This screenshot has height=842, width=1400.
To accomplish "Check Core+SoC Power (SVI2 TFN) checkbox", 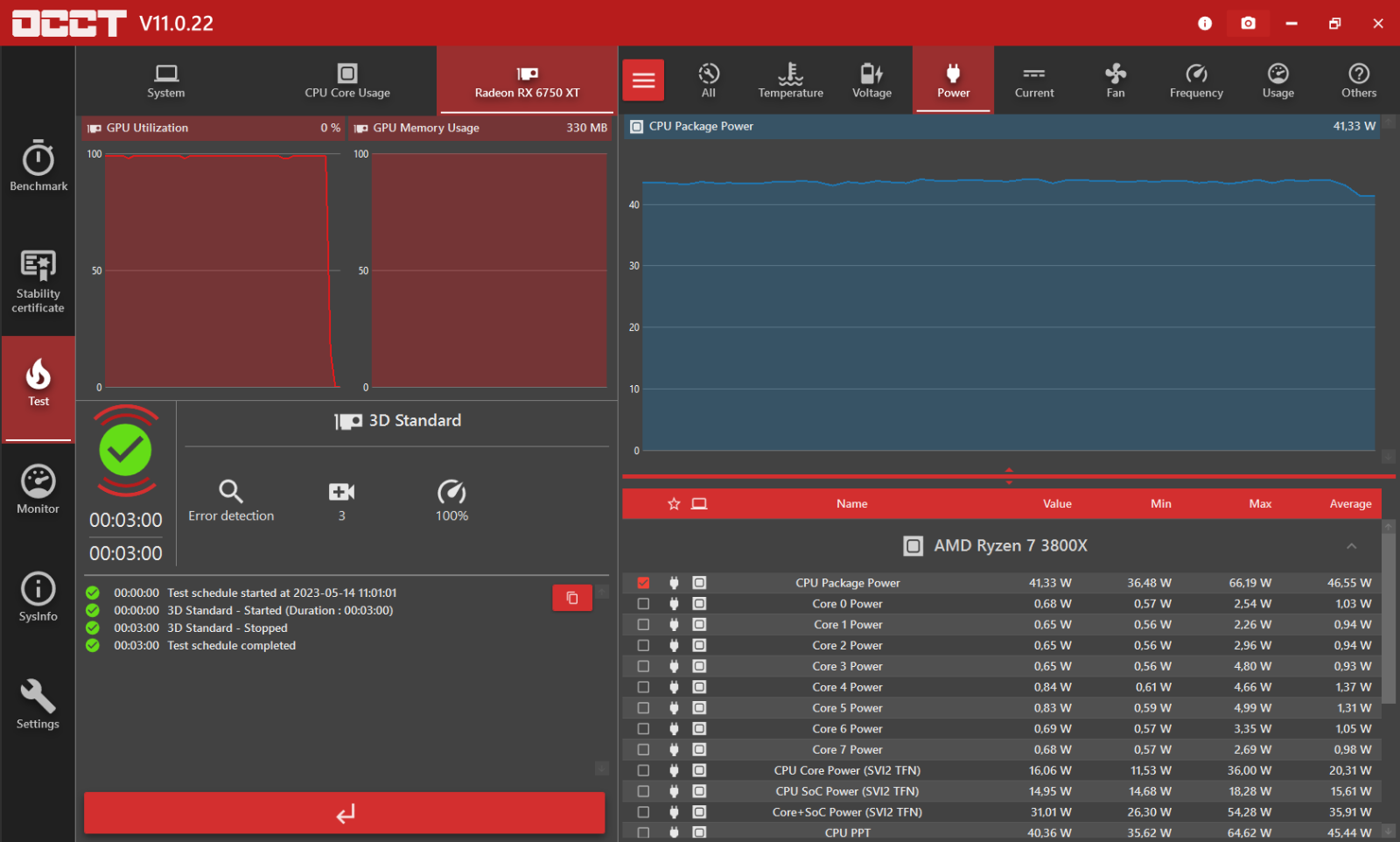I will (644, 812).
